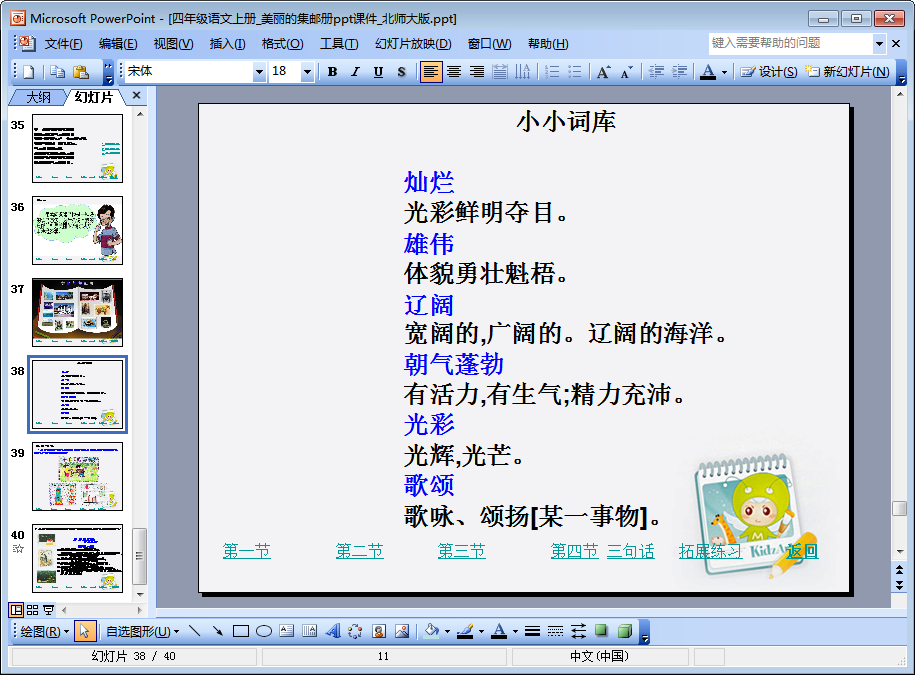
Task: Open toolbar font color dropdown arrow
Action: click(724, 72)
